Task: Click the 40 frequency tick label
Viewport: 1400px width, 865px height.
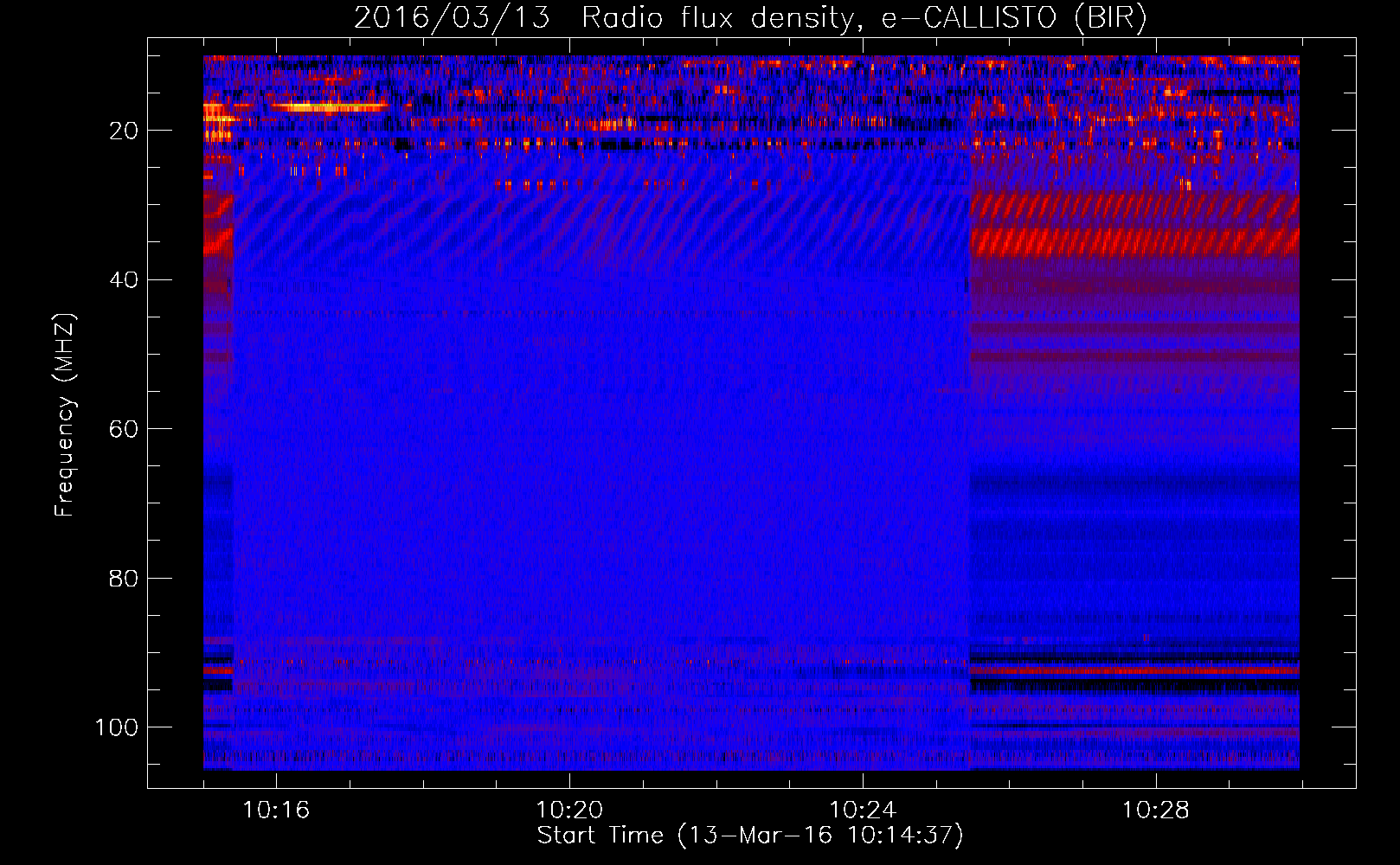Action: point(124,280)
